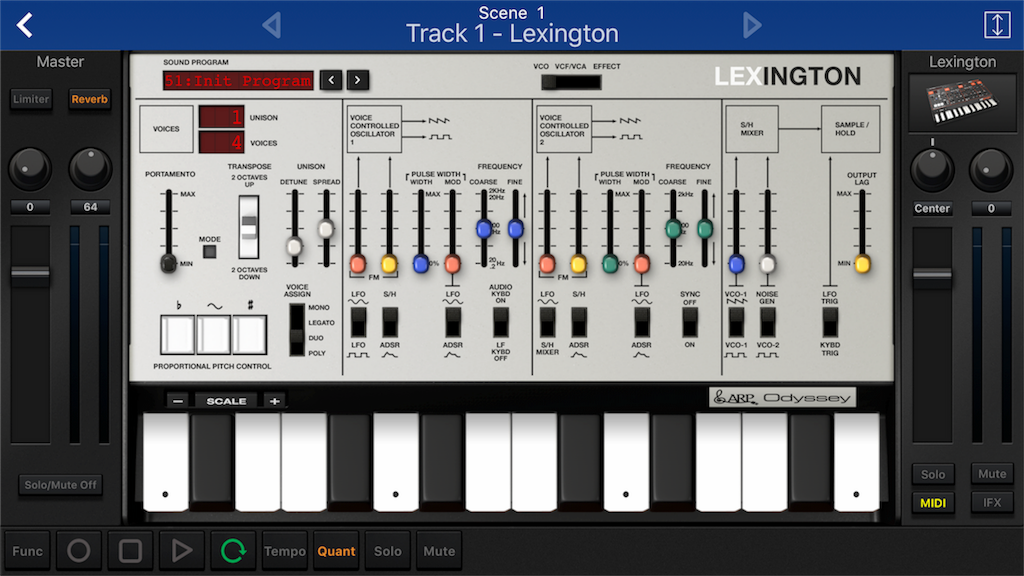This screenshot has height=576, width=1024.
Task: Click the Unison voice count display
Action: [221, 117]
